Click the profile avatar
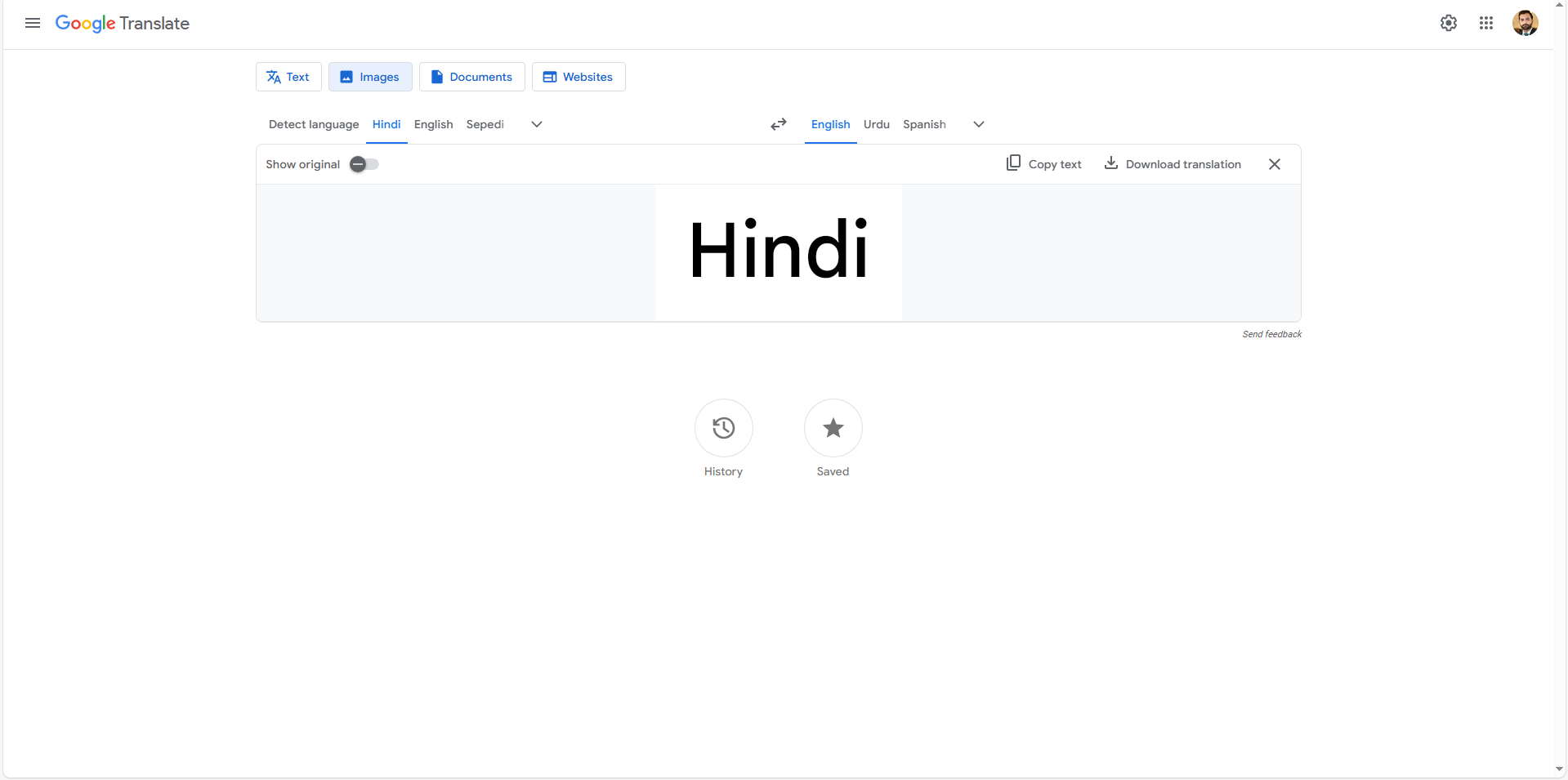The height and width of the screenshot is (780, 1568). pyautogui.click(x=1525, y=23)
